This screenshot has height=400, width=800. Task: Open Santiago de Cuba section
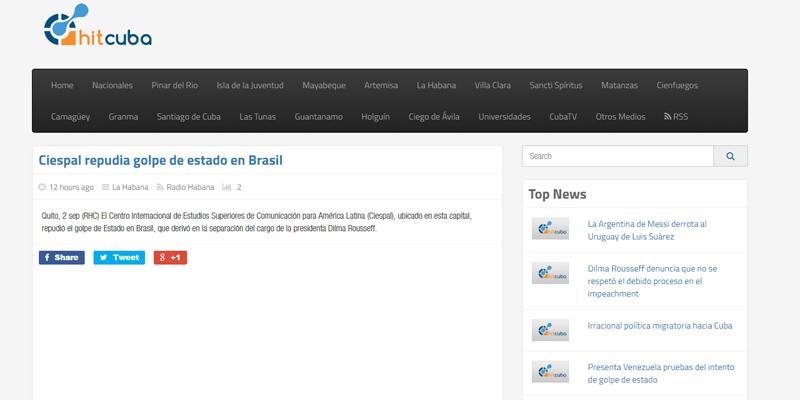tap(189, 116)
